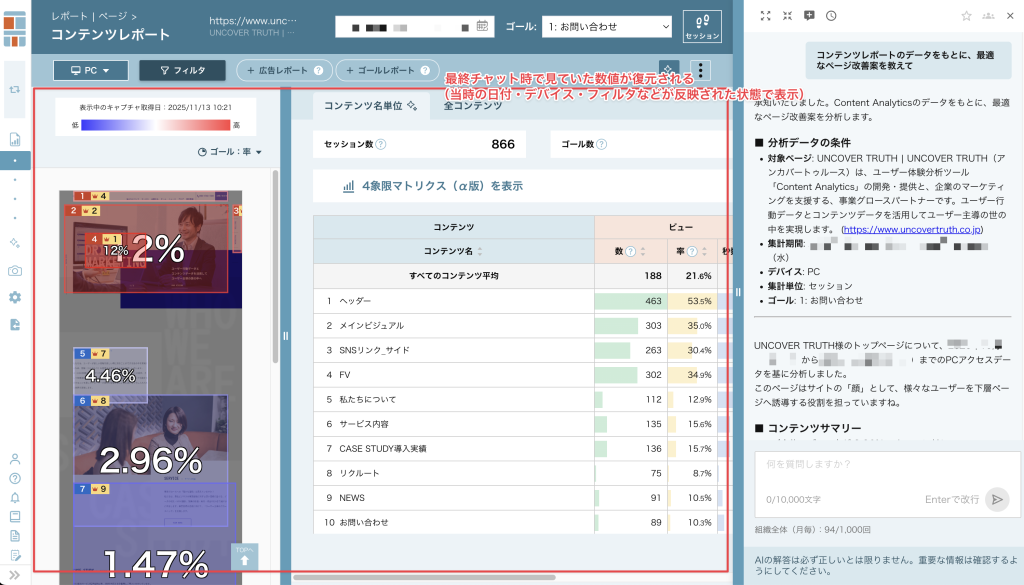Toggle the フィルタ filter button
This screenshot has width=1024, height=585.
point(182,70)
